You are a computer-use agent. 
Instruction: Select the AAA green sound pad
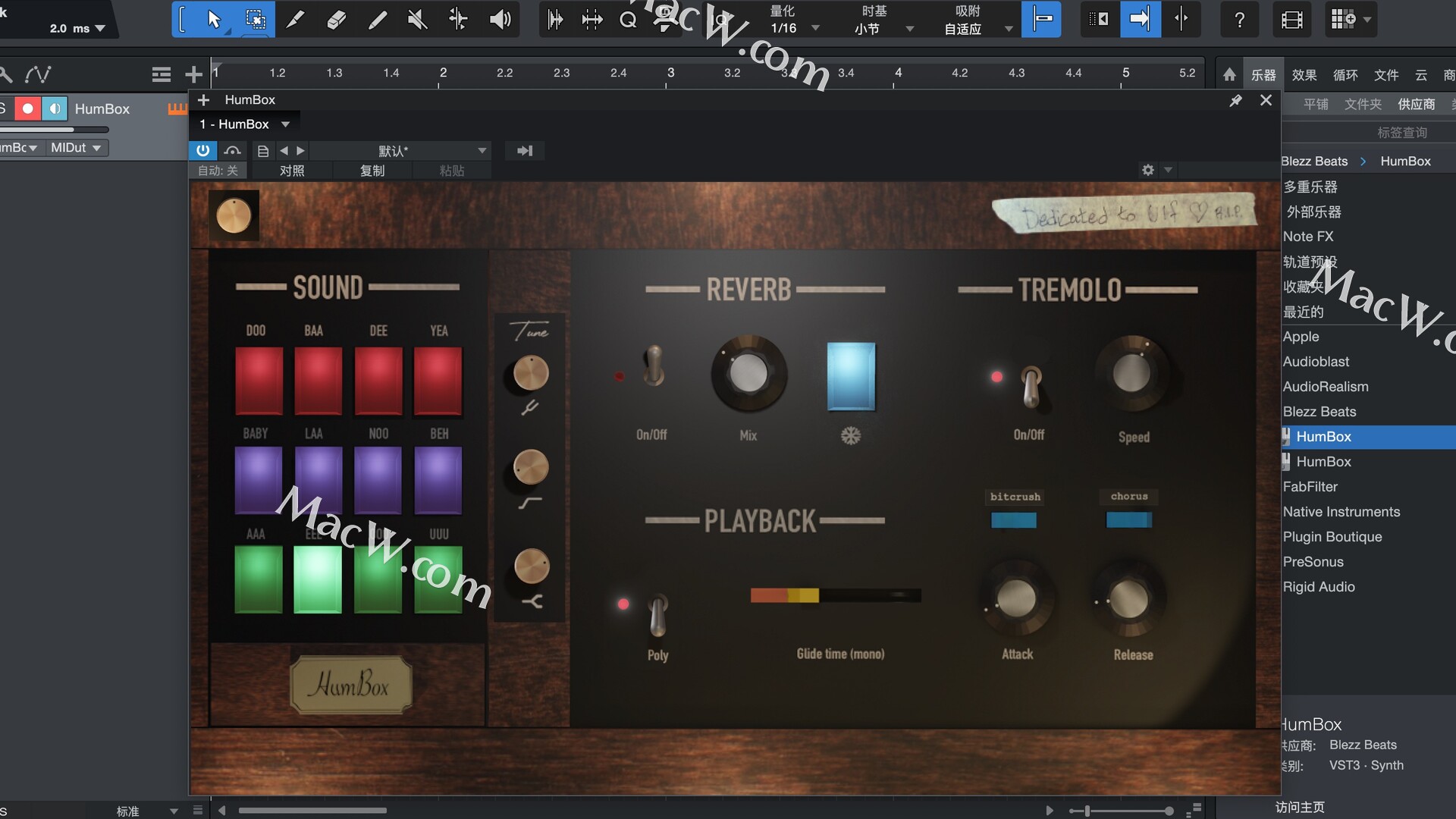click(x=259, y=579)
